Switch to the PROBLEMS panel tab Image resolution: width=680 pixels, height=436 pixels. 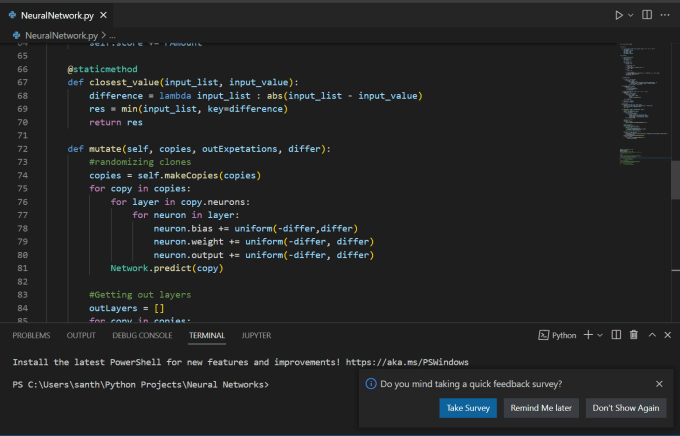click(x=31, y=335)
